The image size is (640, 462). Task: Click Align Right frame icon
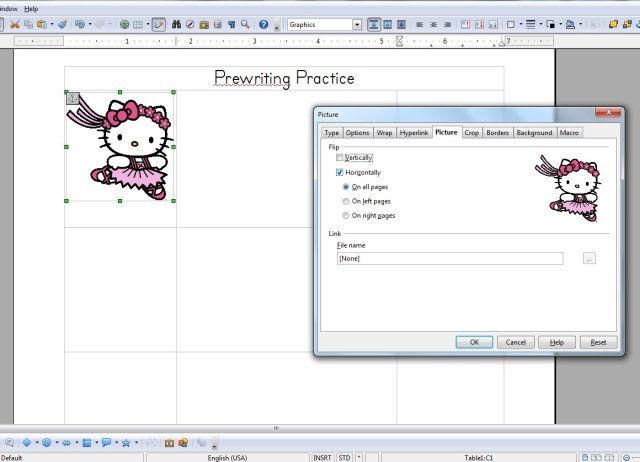[447, 24]
